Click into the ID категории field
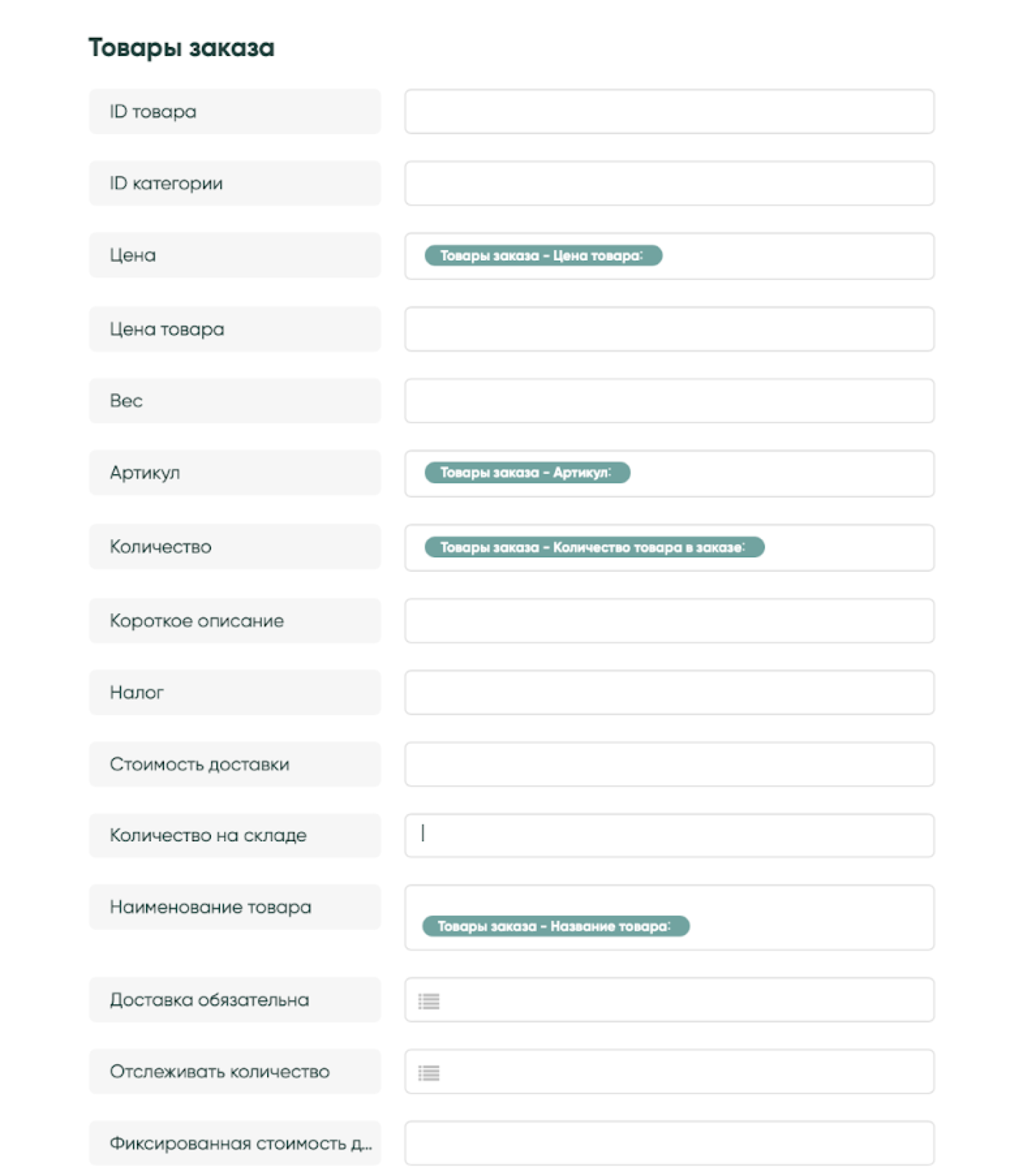Viewport: 1036px width, 1167px height. click(x=669, y=183)
